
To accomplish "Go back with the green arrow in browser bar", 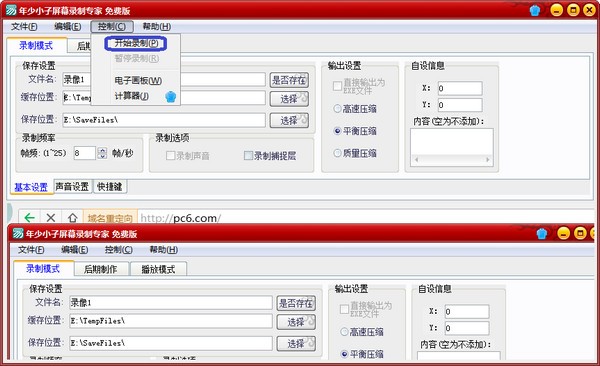I will coord(29,218).
